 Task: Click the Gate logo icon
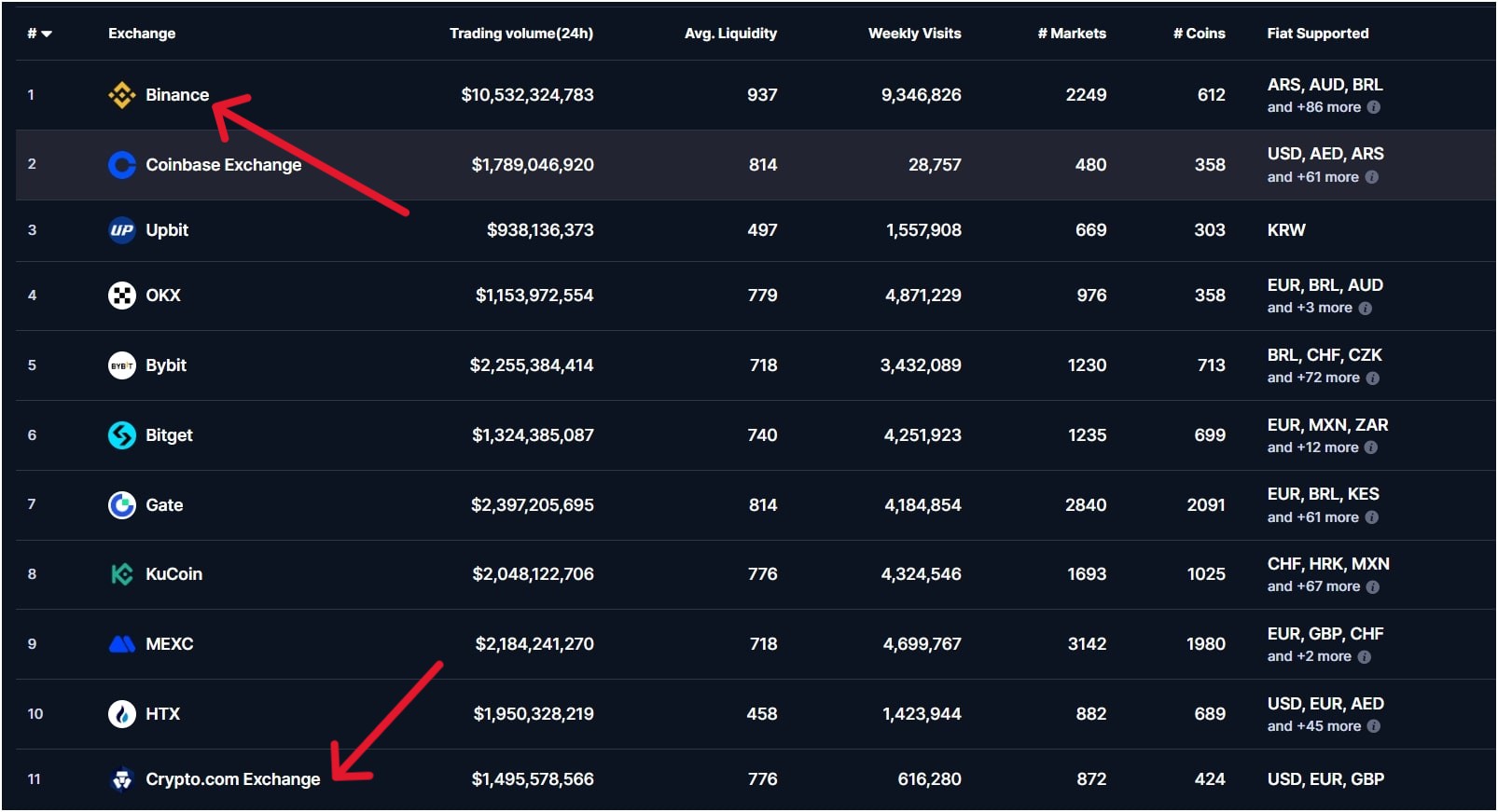[122, 505]
